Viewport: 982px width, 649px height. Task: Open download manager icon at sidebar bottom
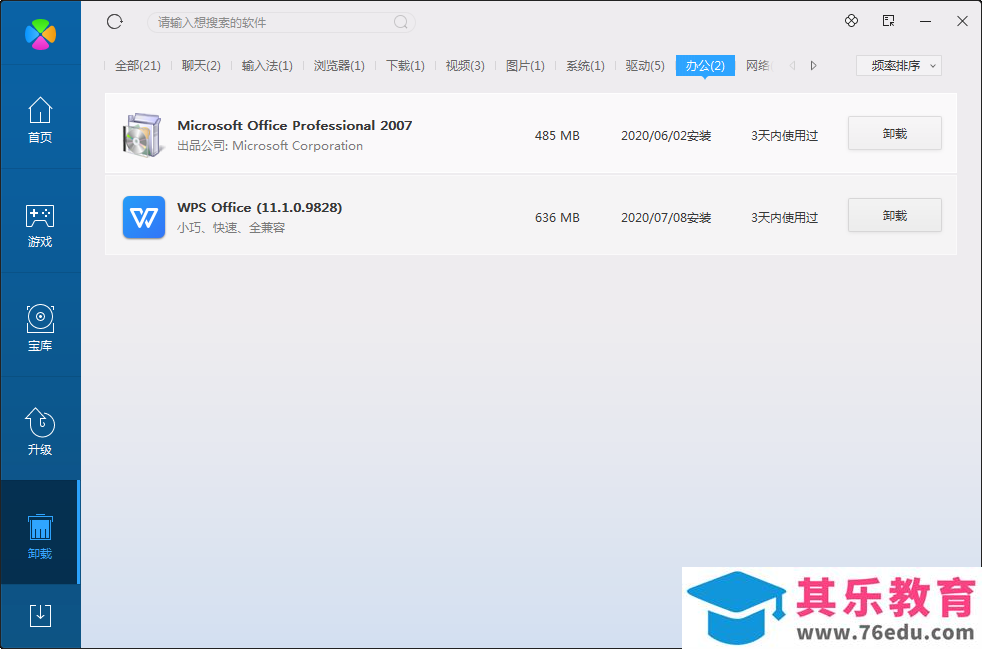pos(40,615)
